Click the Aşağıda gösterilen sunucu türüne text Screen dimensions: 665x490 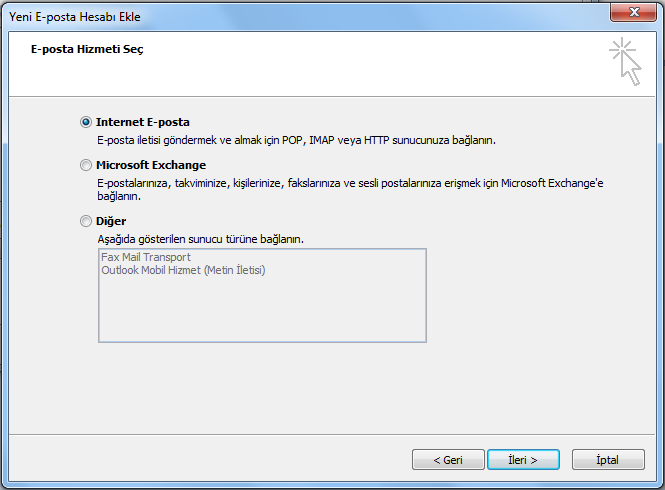click(x=201, y=239)
